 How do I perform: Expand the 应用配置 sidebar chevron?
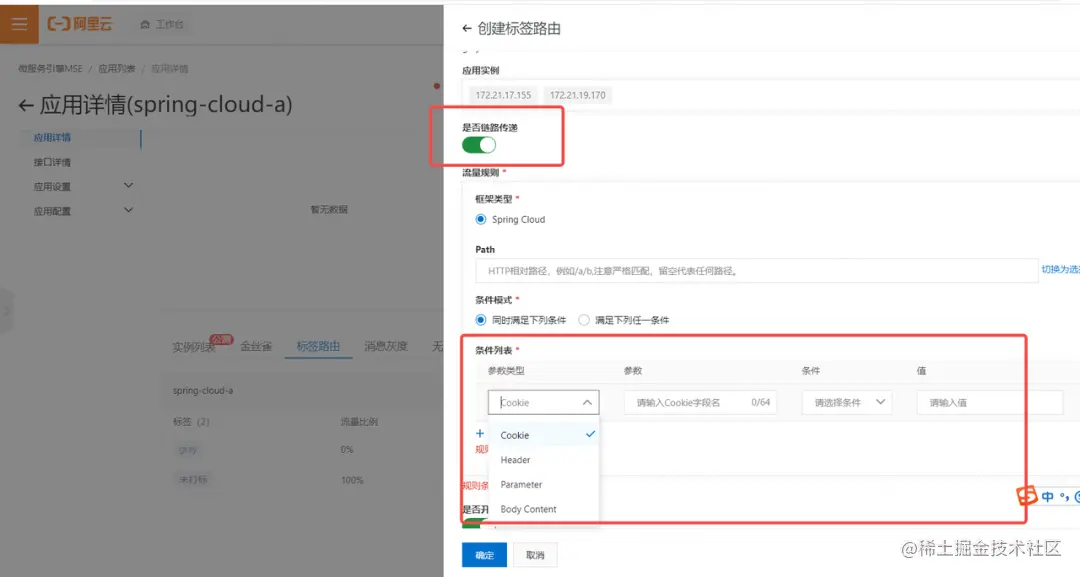(x=128, y=211)
